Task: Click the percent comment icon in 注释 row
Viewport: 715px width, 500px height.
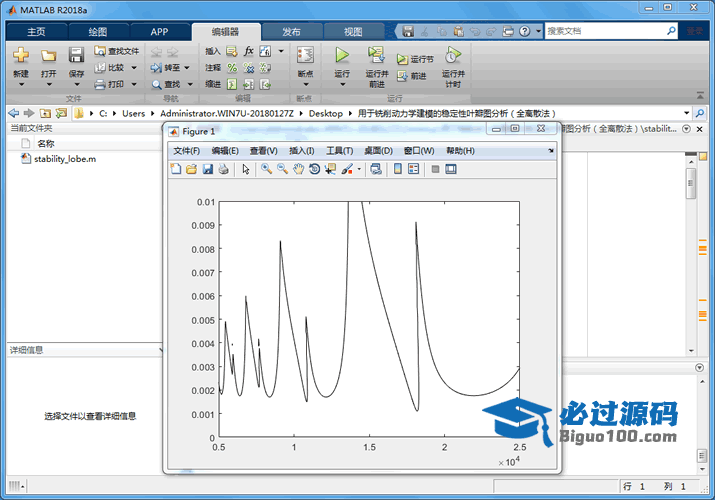Action: tap(232, 68)
